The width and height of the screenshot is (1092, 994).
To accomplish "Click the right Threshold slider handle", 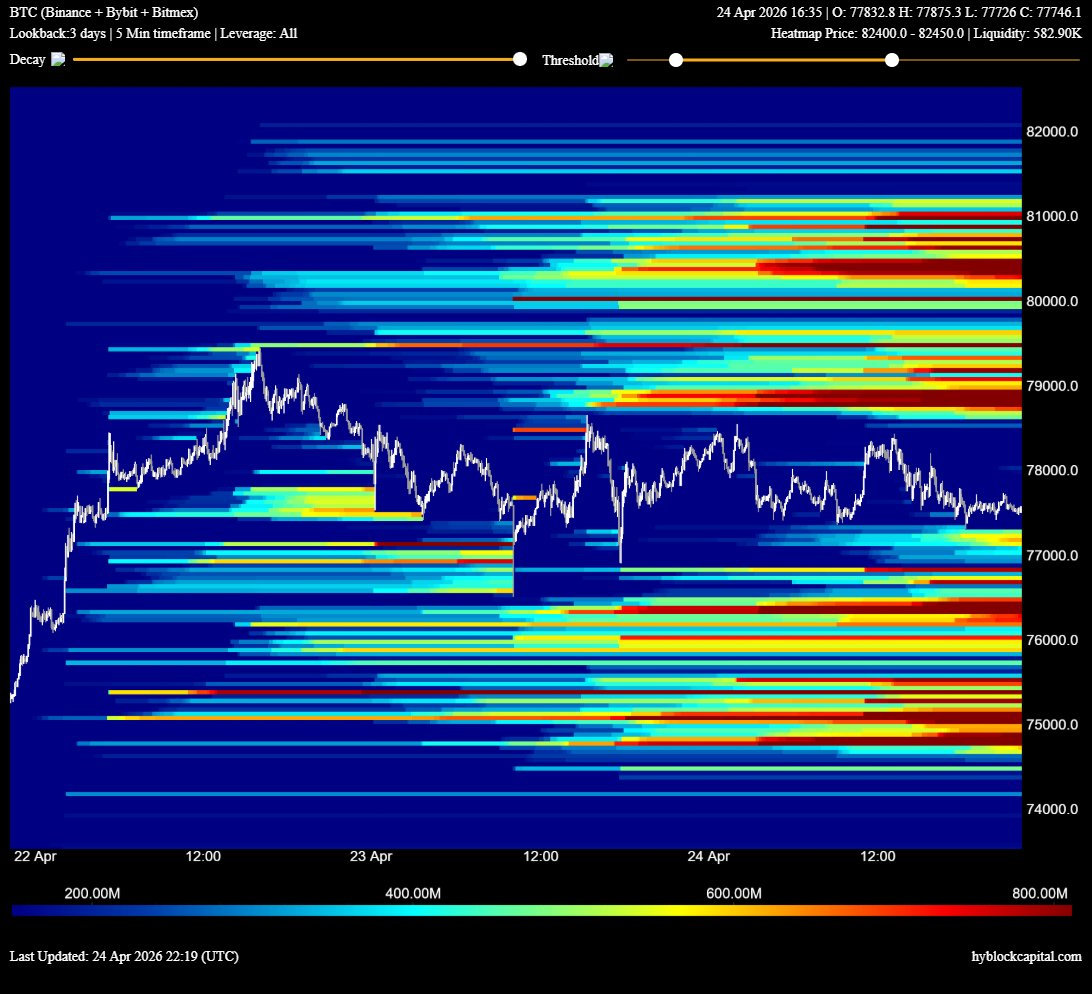I will pos(892,61).
